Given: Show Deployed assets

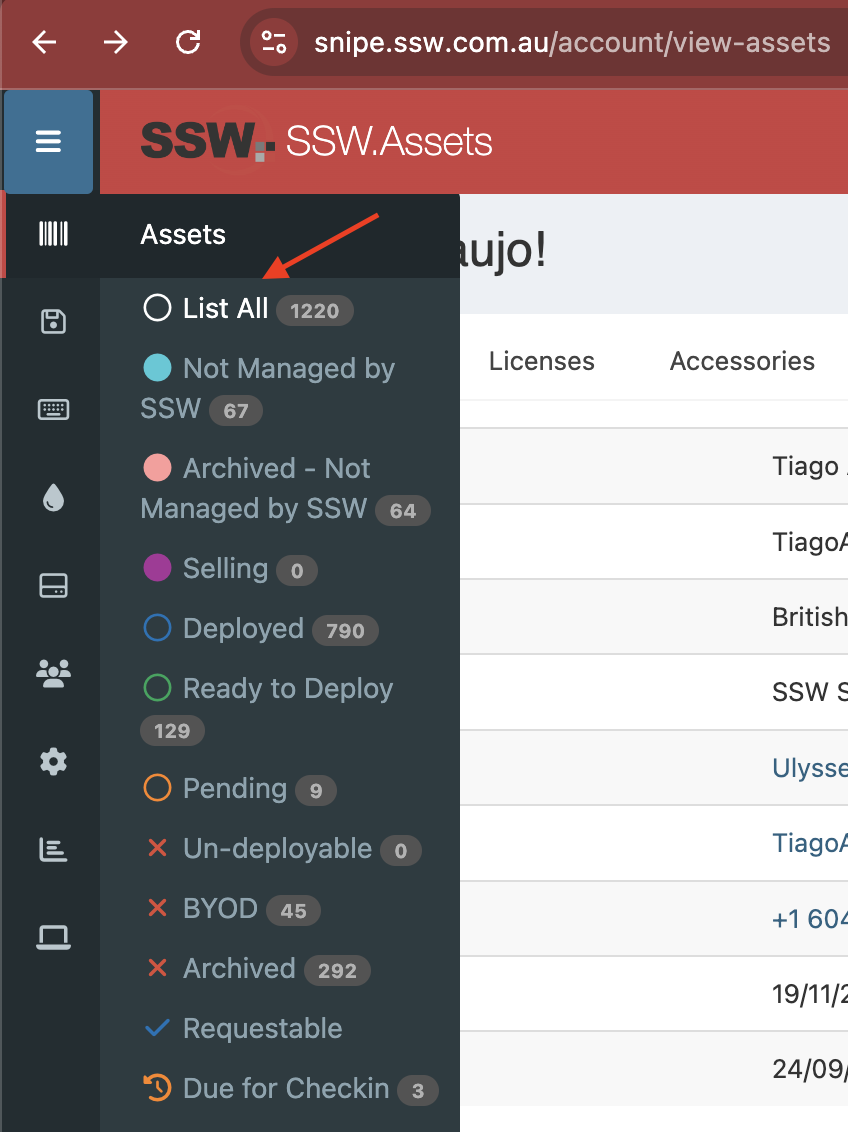Looking at the screenshot, I should (260, 629).
